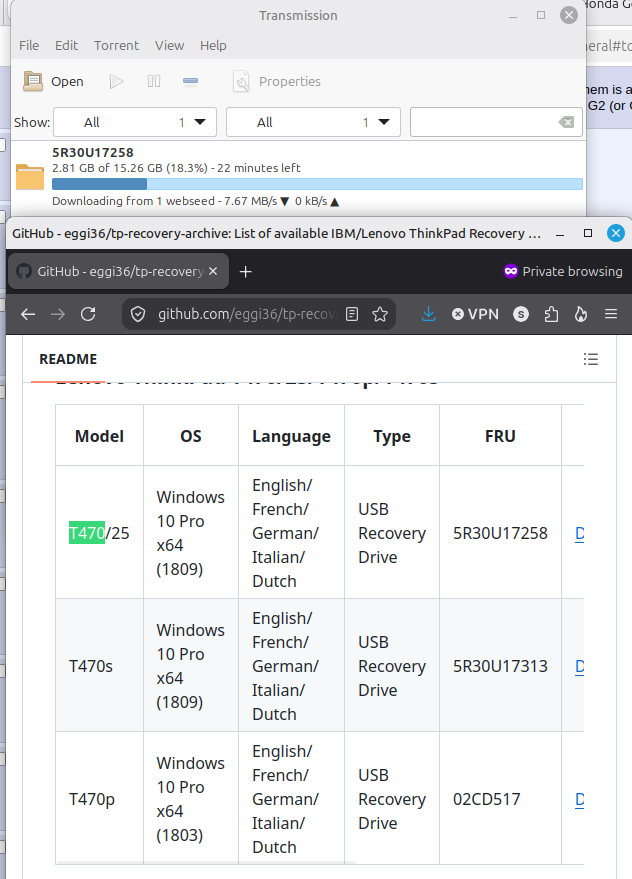Click FRU value 02CD517

[x=487, y=799]
